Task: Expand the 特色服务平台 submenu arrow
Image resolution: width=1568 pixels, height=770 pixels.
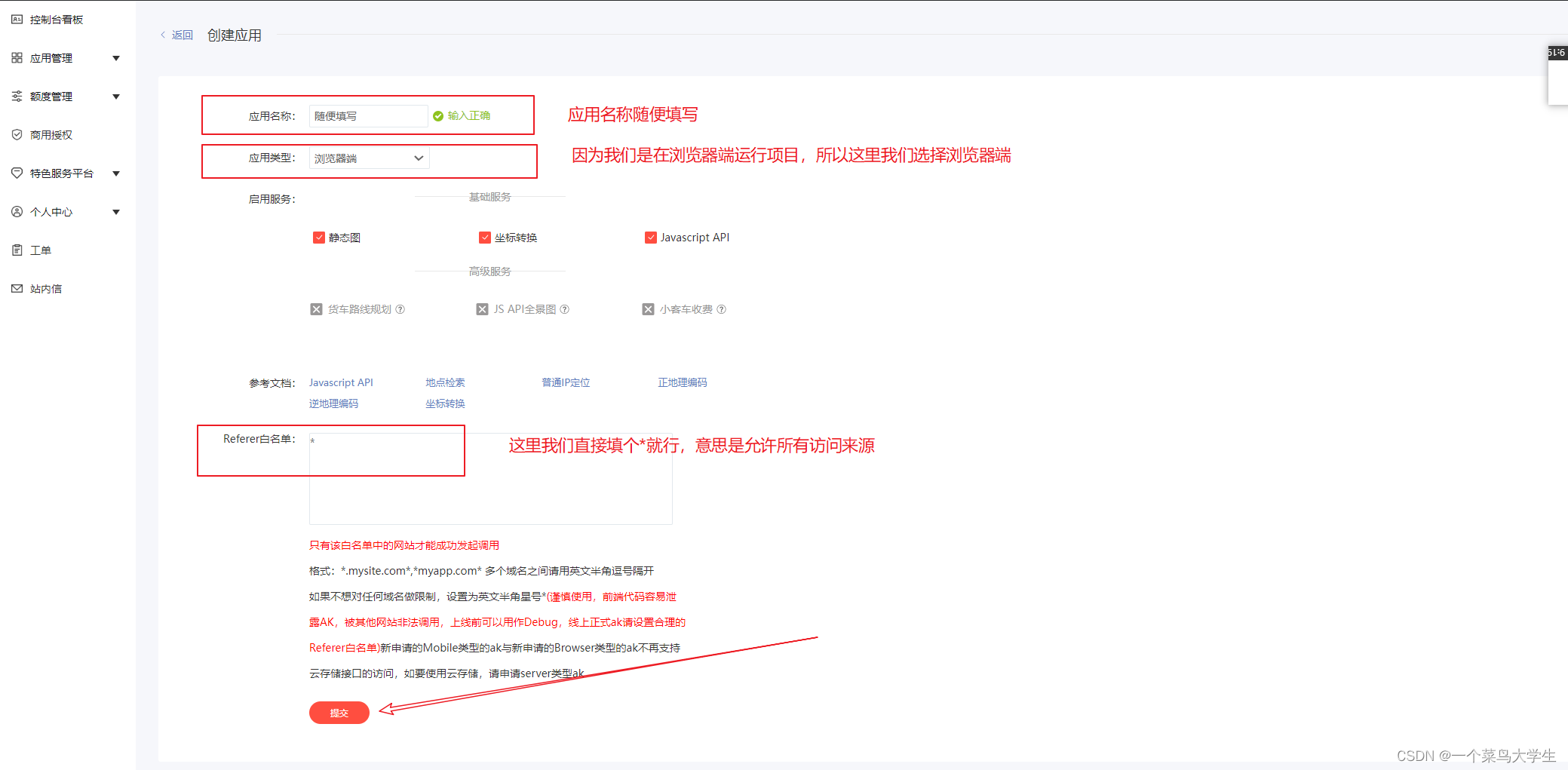Action: 116,173
